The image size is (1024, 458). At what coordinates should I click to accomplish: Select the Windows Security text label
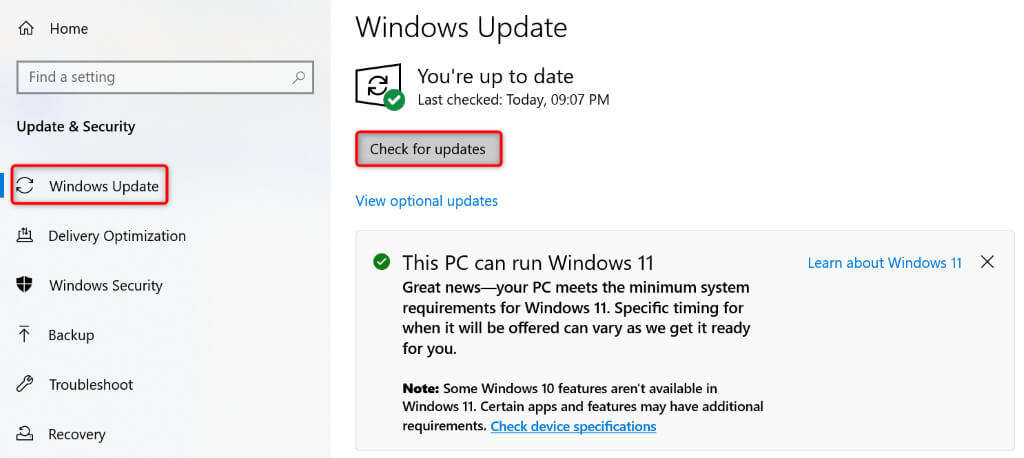[107, 286]
